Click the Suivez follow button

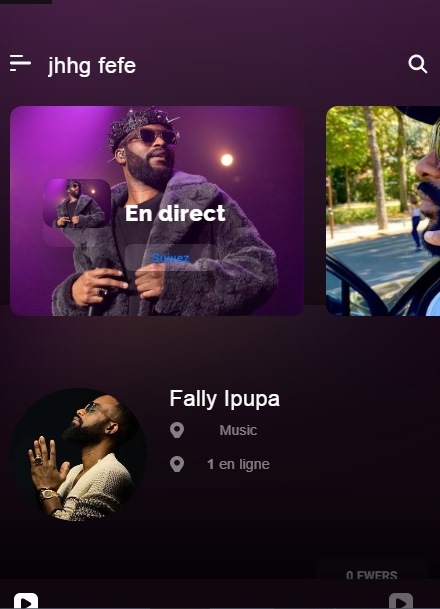pos(171,258)
